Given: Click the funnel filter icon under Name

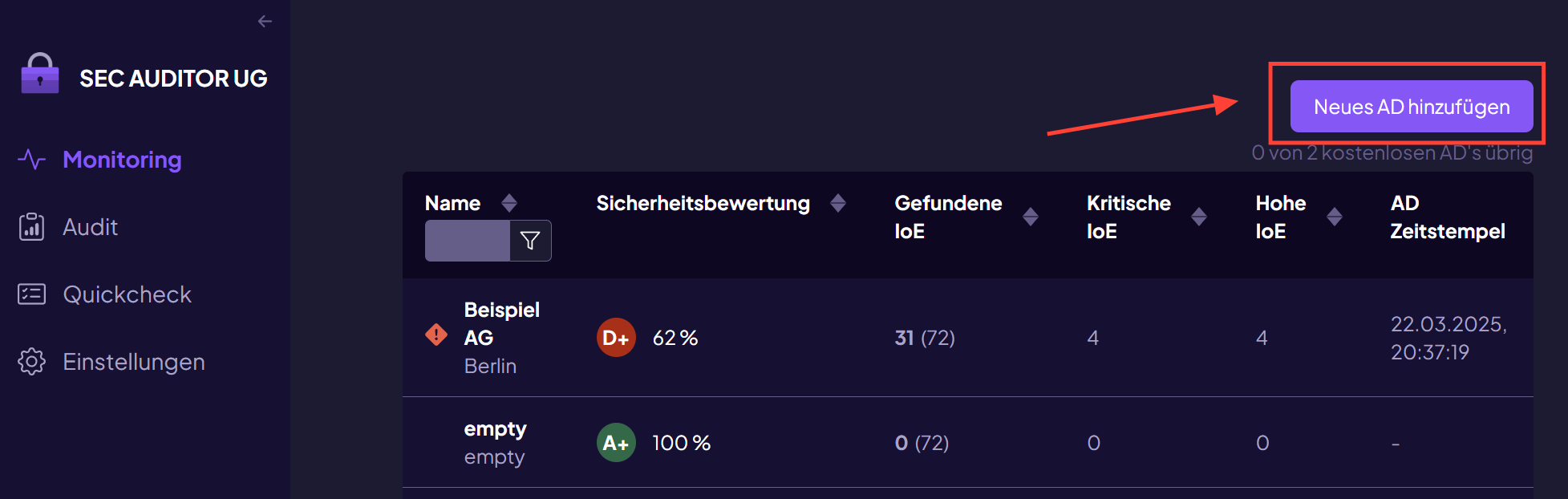Looking at the screenshot, I should [x=530, y=241].
